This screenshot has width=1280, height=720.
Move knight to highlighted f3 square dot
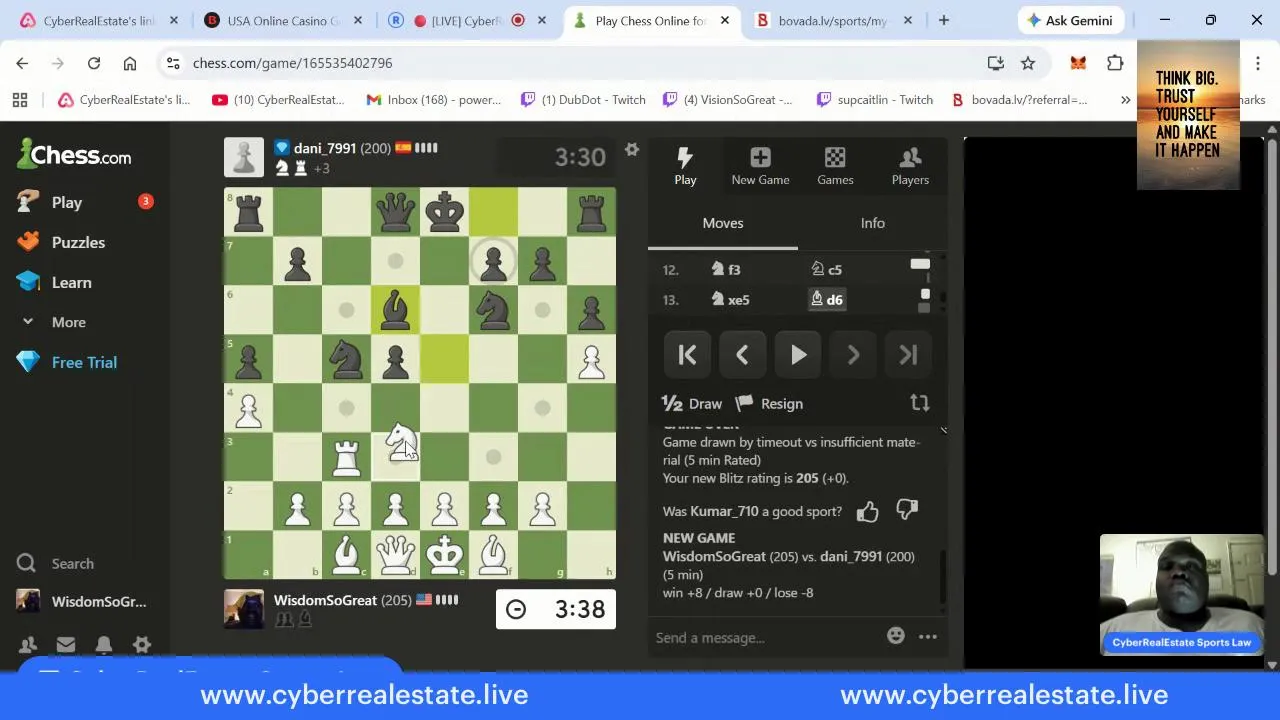(x=493, y=456)
